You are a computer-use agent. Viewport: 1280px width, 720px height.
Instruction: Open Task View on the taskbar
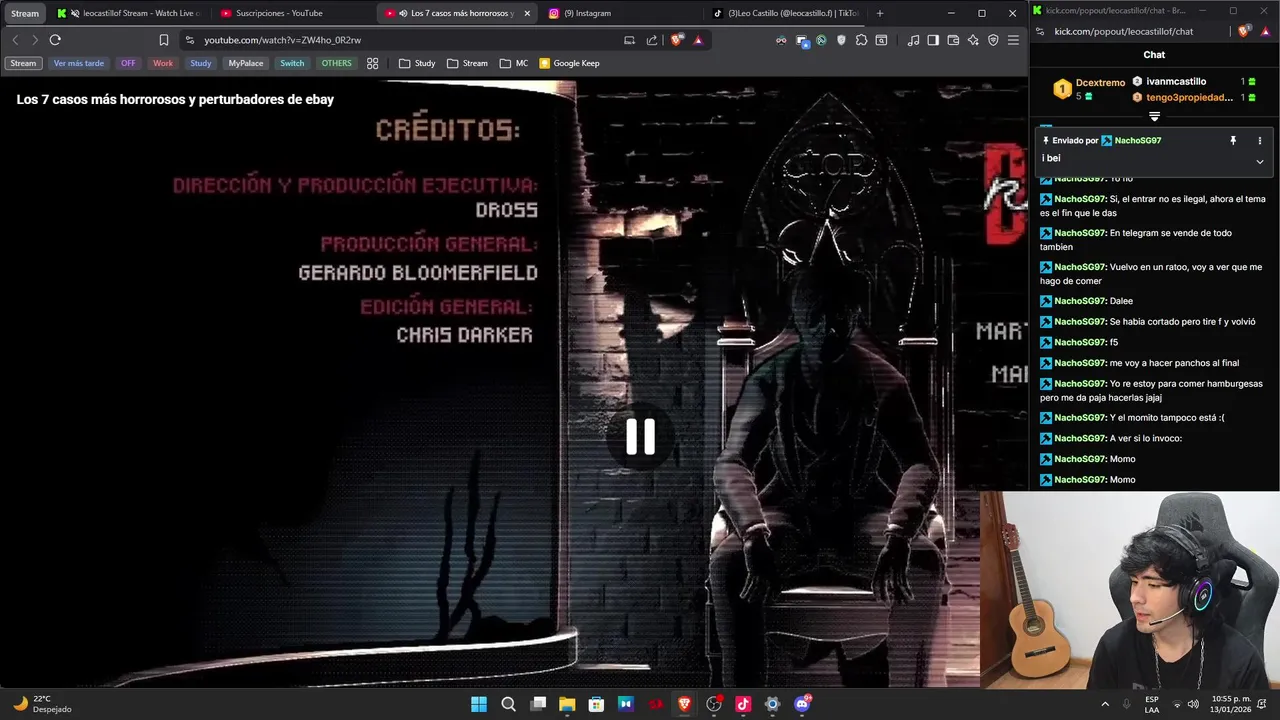(537, 704)
